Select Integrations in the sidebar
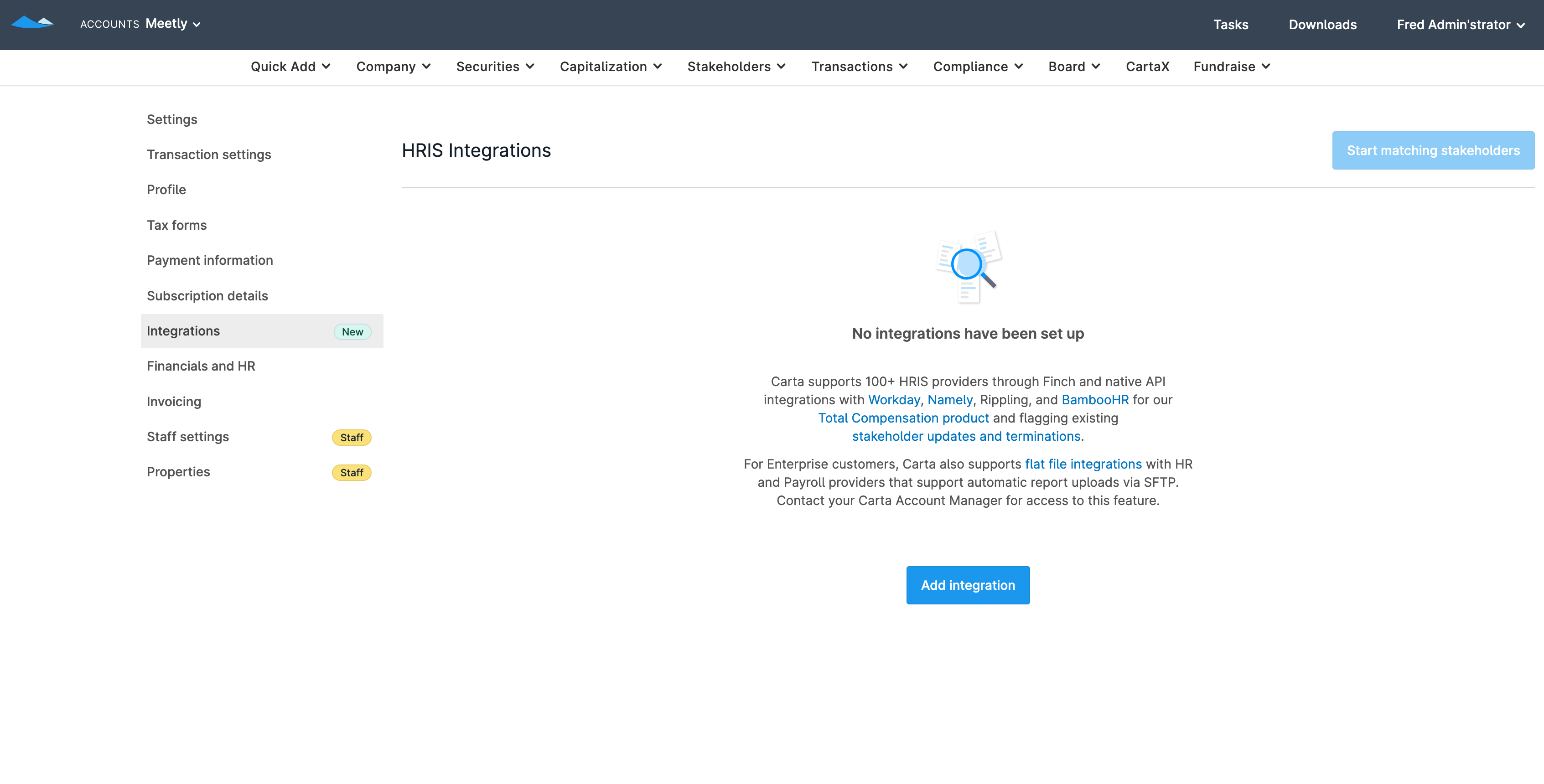This screenshot has height=784, width=1544. coord(262,331)
